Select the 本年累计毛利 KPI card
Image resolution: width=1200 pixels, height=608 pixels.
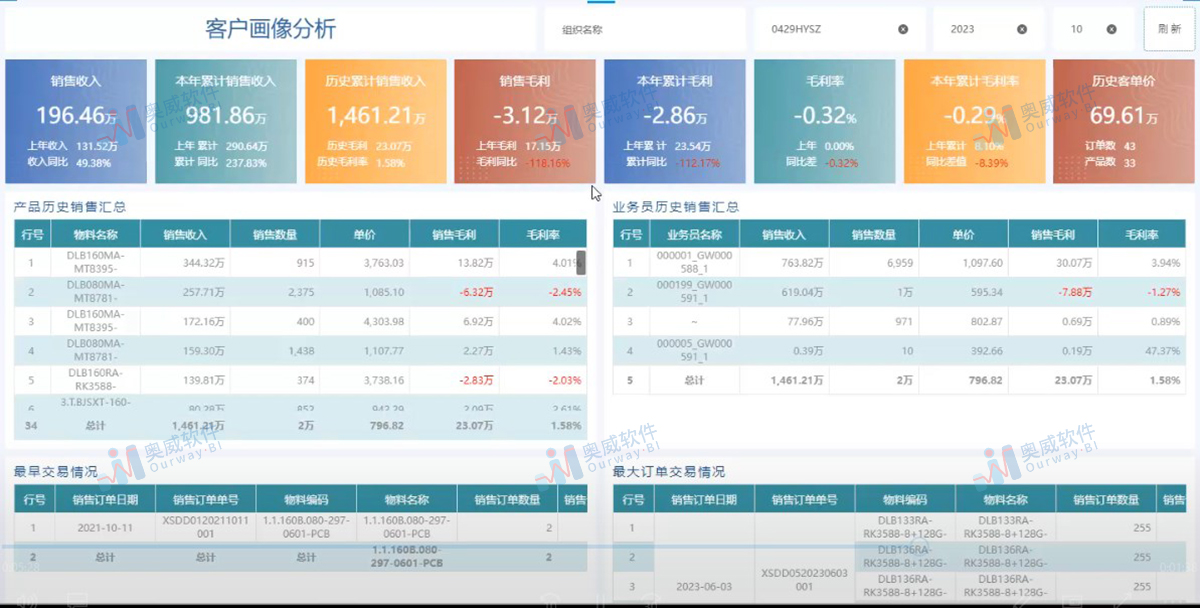tap(674, 122)
